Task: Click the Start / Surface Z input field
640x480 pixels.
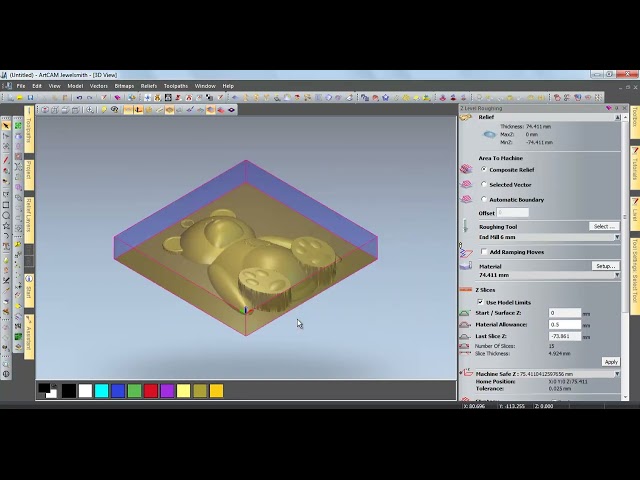Action: coord(564,313)
